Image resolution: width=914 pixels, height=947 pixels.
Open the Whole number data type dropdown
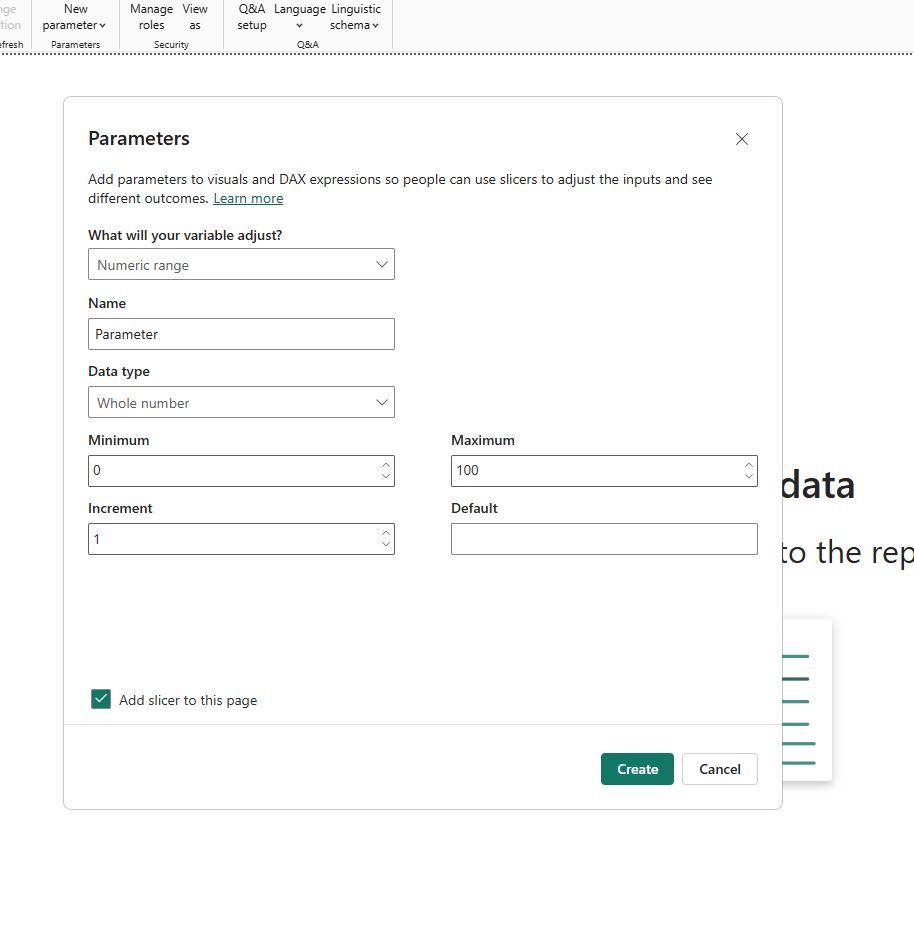click(x=241, y=402)
